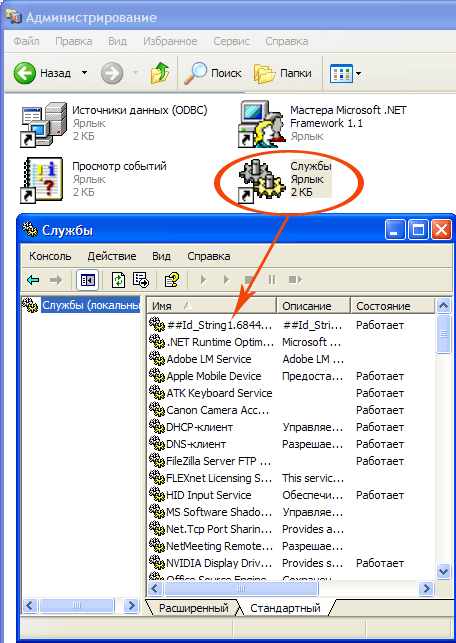Click the vertical scrollbar down arrow

click(x=443, y=570)
